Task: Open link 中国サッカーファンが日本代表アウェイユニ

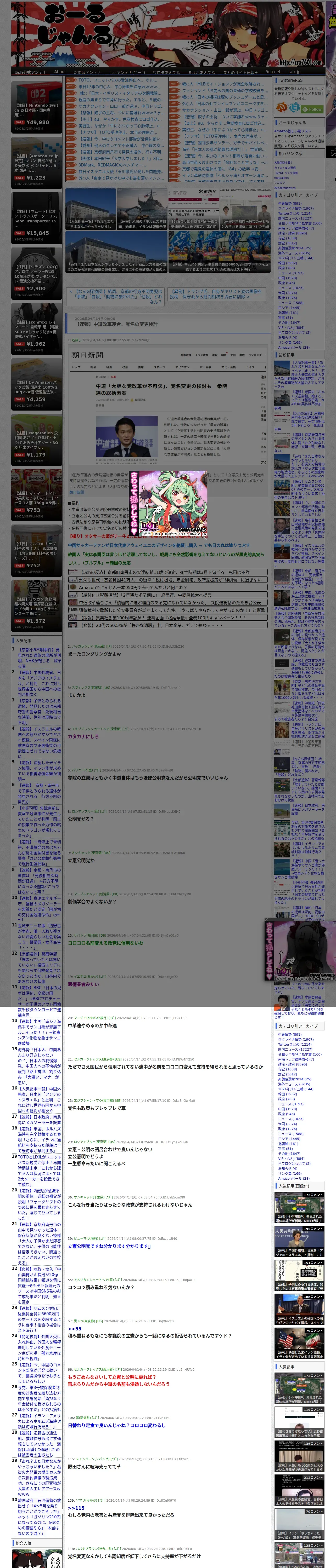Action: (x=159, y=545)
